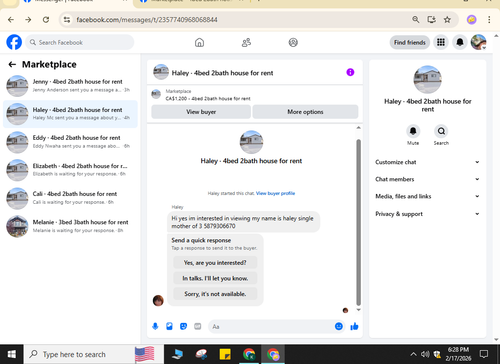Image resolution: width=500 pixels, height=364 pixels.
Task: Open the Chrome three-dot menu
Action: pyautogui.click(x=489, y=20)
